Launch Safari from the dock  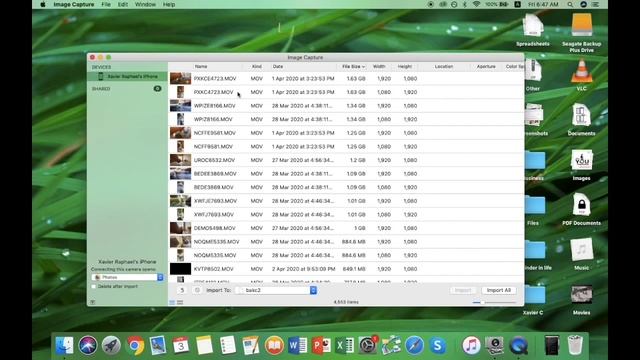(x=414, y=346)
